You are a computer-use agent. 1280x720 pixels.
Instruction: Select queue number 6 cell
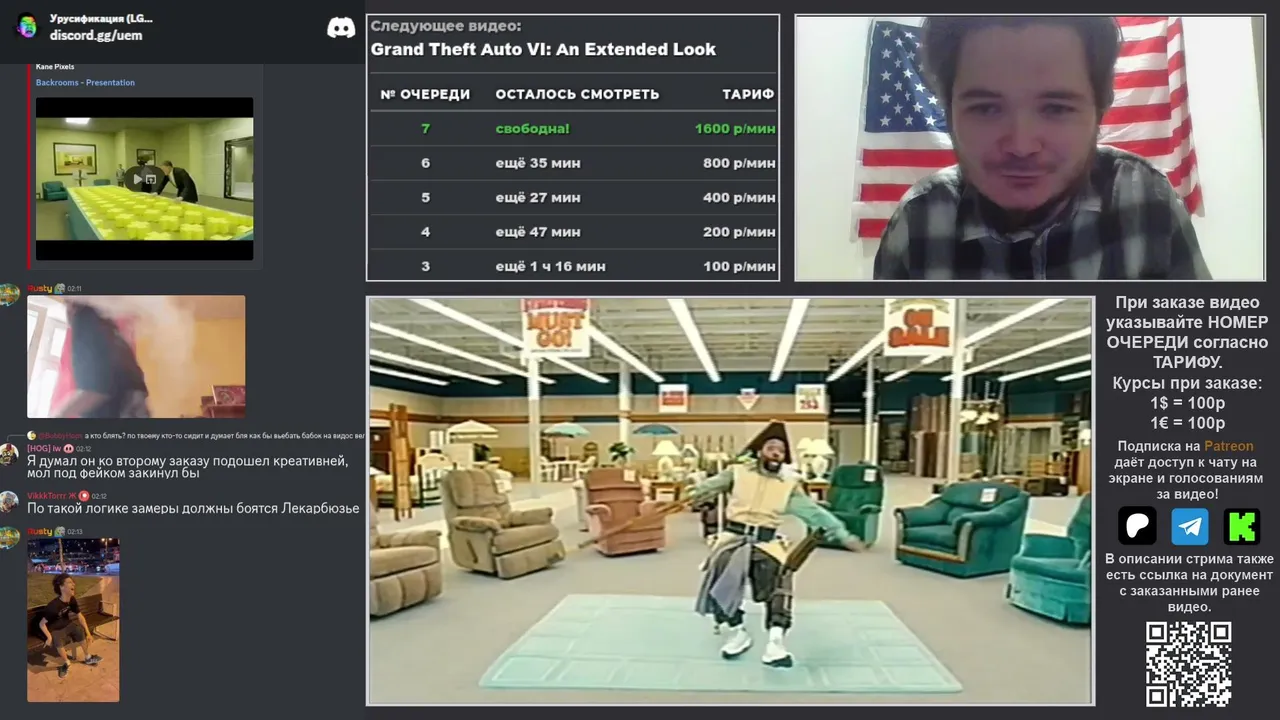[426, 163]
